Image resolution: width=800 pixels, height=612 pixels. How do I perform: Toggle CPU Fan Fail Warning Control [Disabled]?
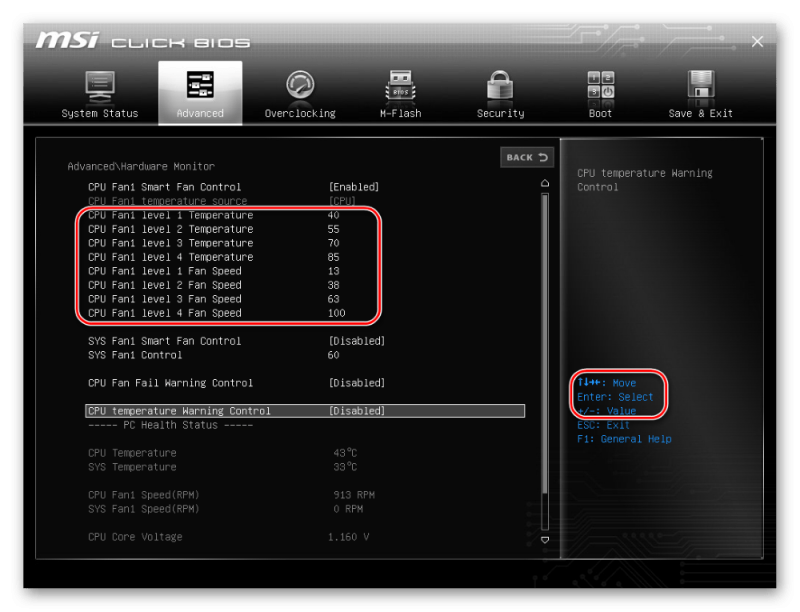(357, 383)
